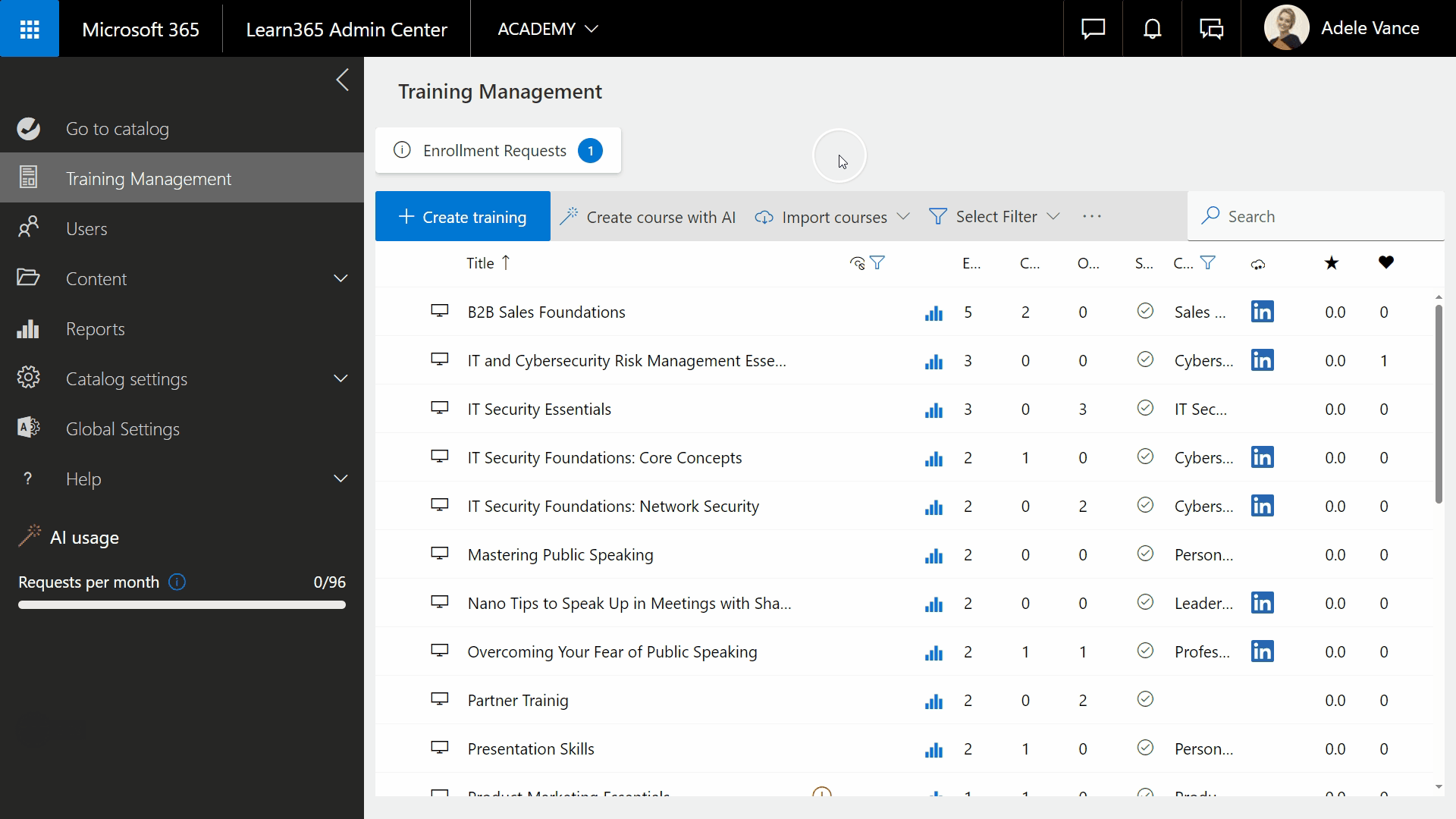Open Training Management in sidebar
1456x819 pixels.
tap(182, 178)
